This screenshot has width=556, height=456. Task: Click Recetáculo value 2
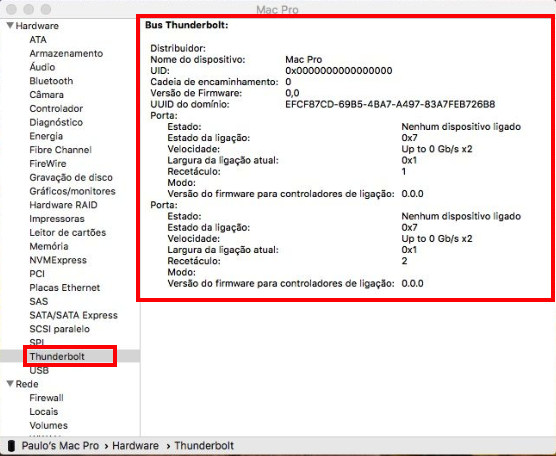pos(404,261)
